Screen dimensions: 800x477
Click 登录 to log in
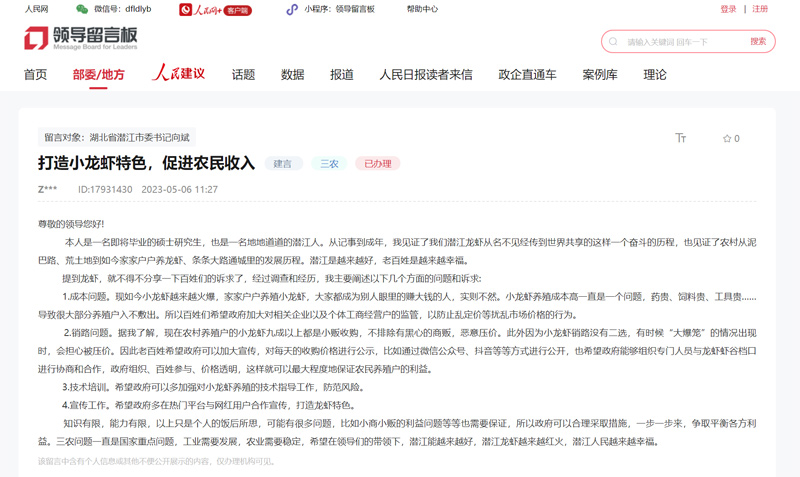pyautogui.click(x=728, y=9)
